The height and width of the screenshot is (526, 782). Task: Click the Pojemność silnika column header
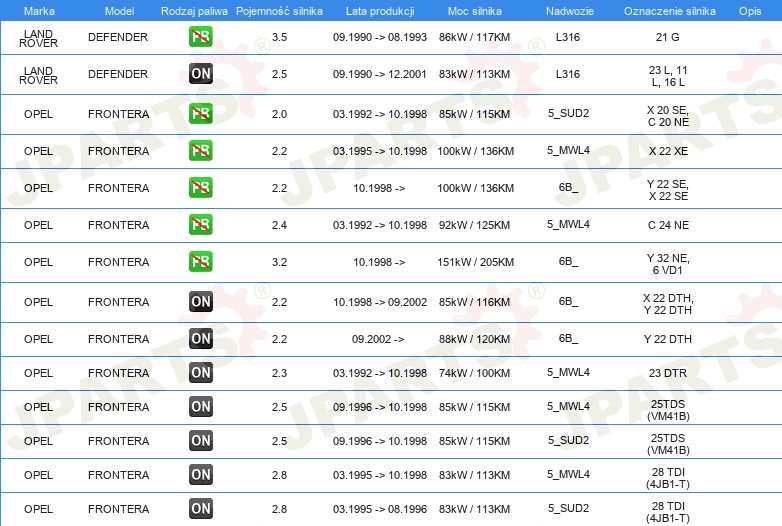(279, 11)
